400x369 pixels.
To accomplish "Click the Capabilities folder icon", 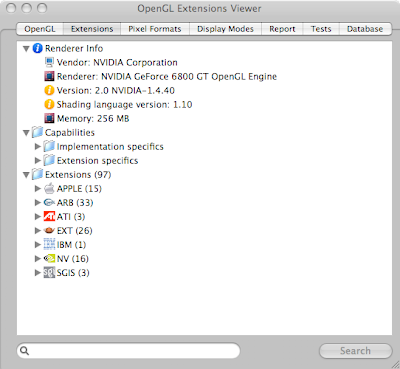I will 37,132.
